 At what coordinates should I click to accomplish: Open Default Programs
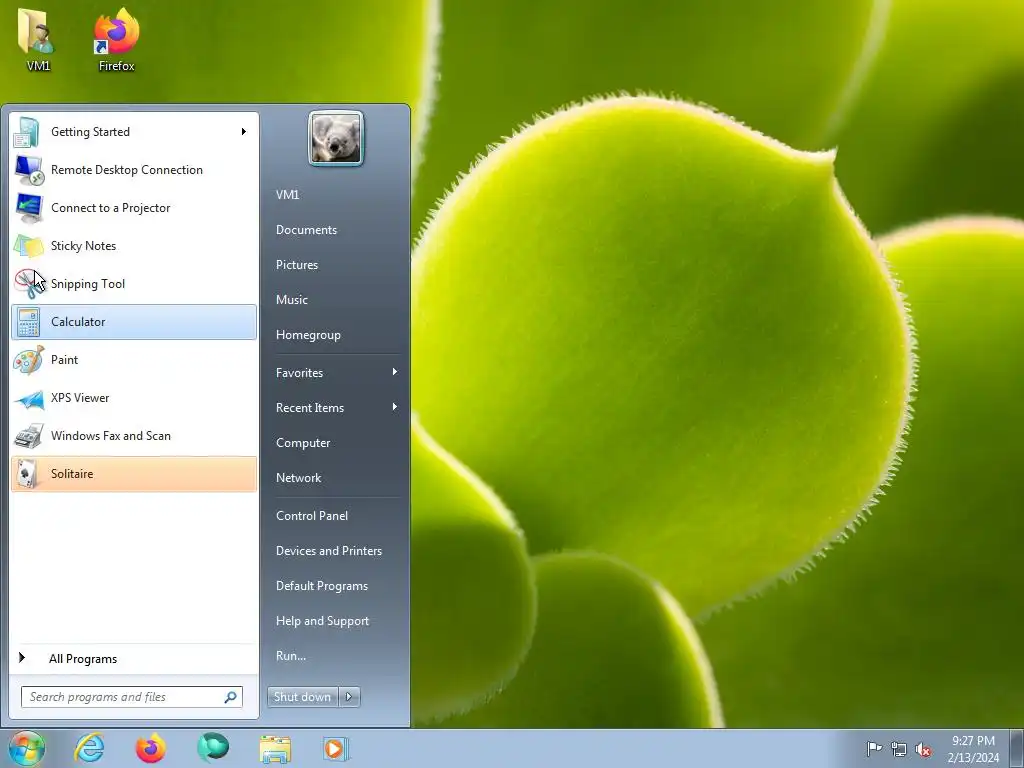click(322, 586)
